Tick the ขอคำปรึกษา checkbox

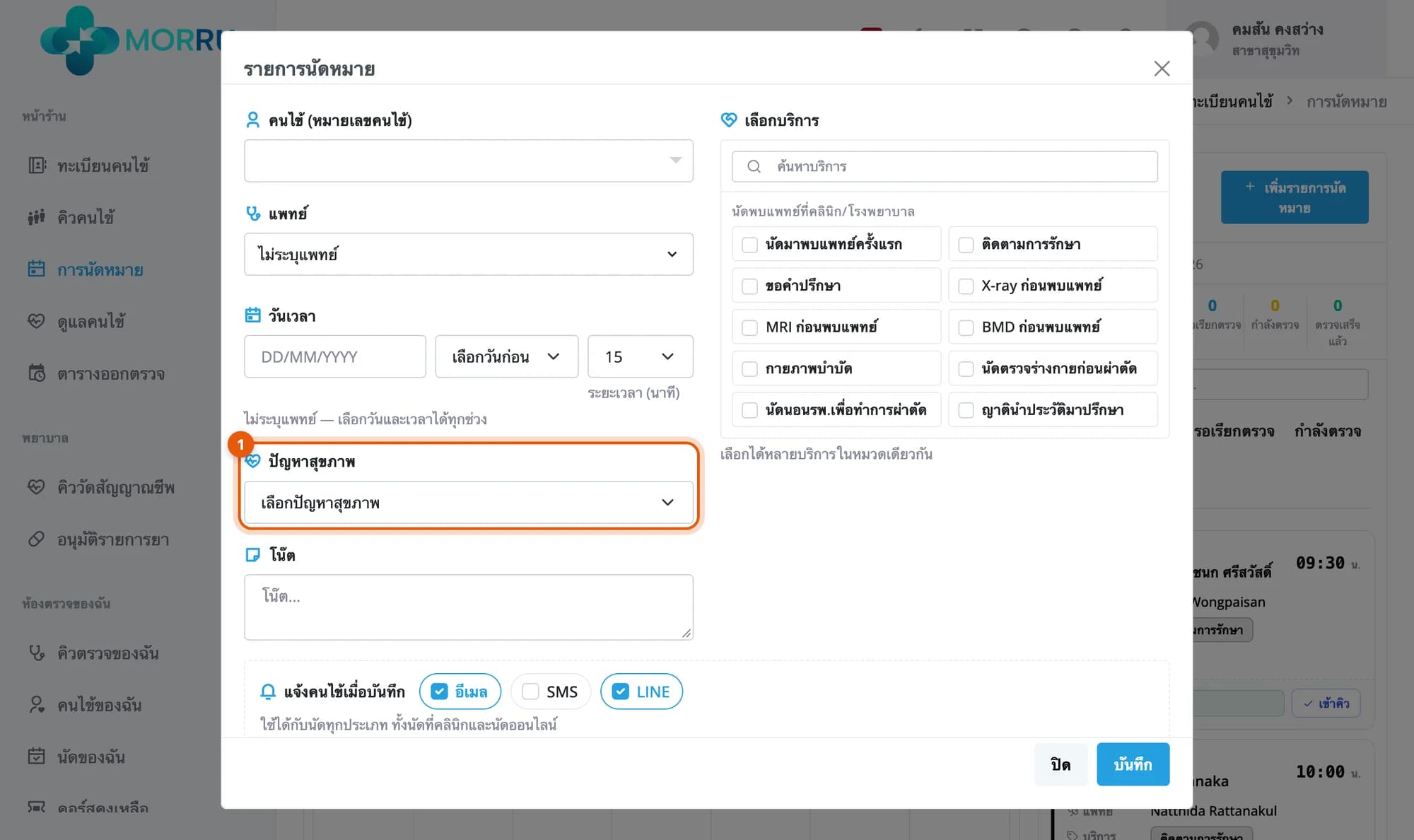coord(749,286)
